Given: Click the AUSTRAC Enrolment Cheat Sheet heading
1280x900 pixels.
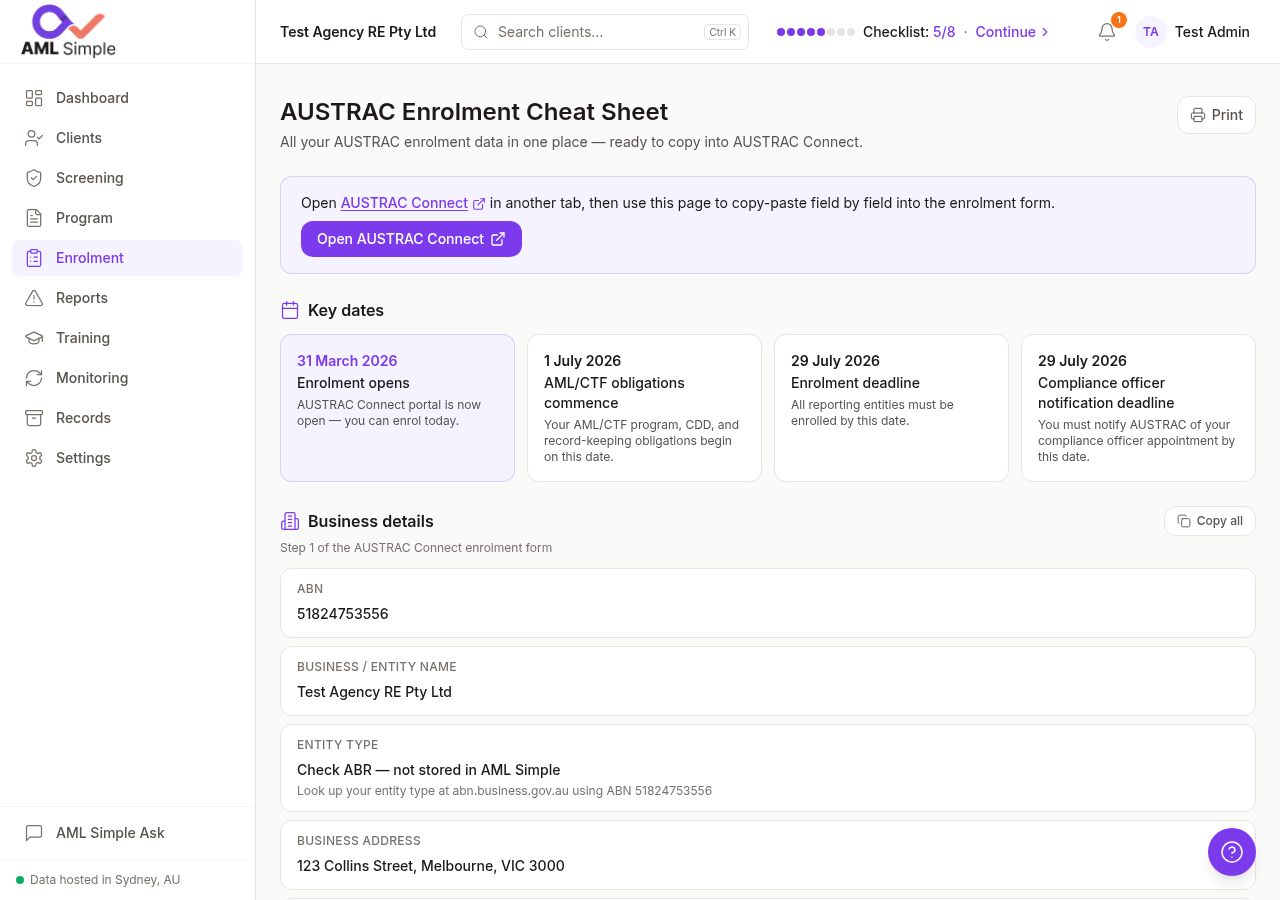Looking at the screenshot, I should (x=474, y=111).
